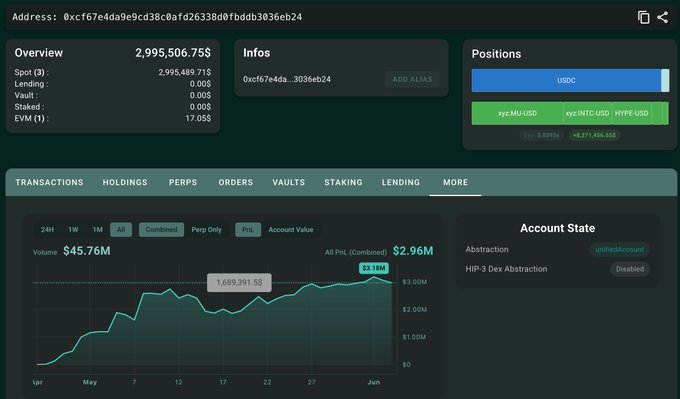Click the overview total 2,995,506.75$

tap(173, 53)
